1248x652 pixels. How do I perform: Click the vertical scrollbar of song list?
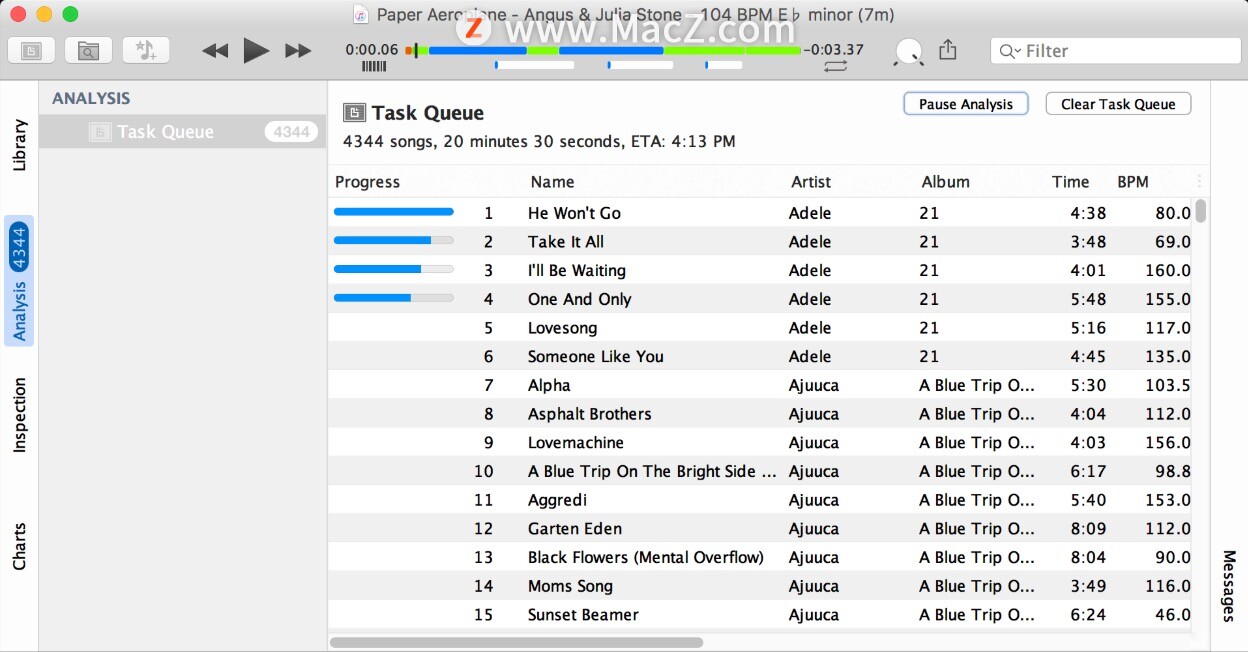coord(1201,211)
